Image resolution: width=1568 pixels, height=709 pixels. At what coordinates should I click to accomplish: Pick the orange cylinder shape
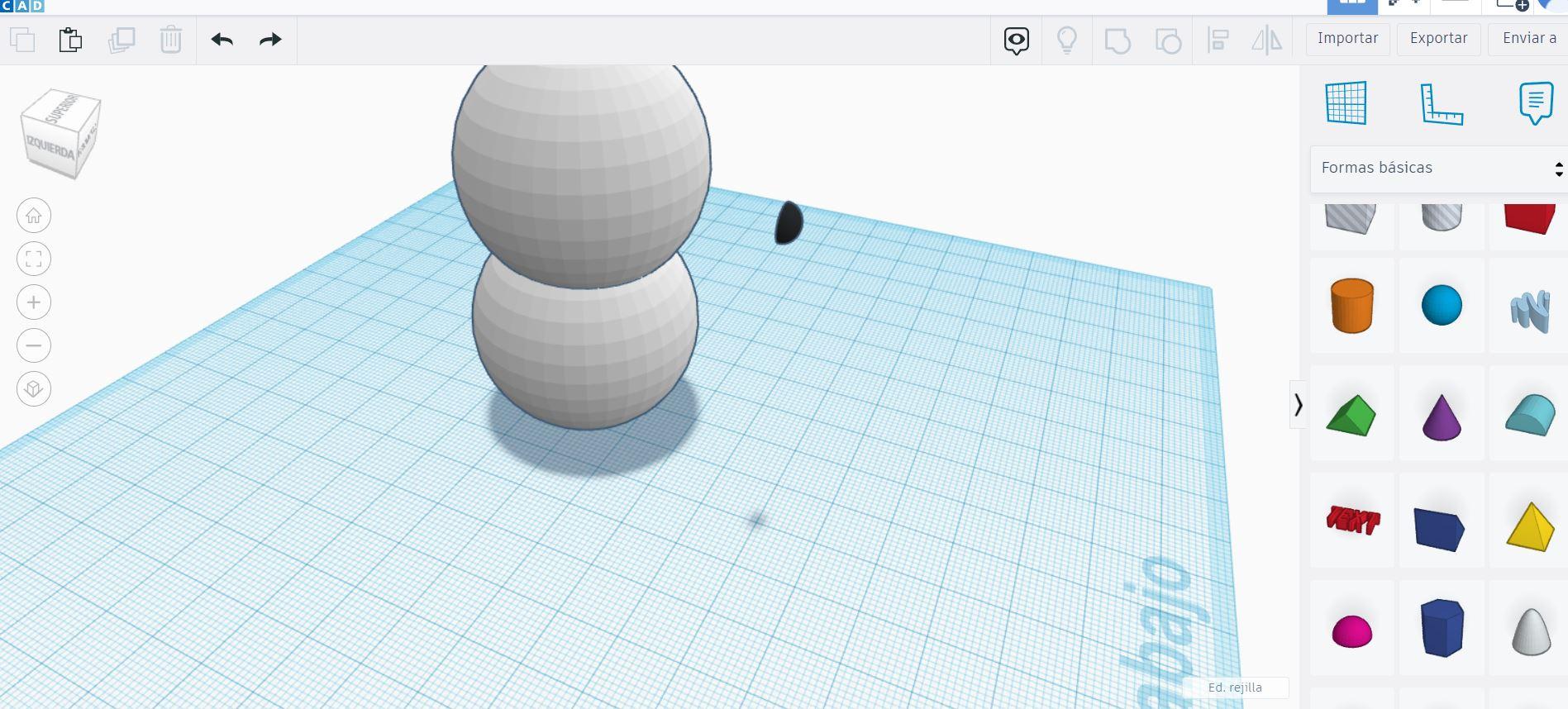(1352, 306)
